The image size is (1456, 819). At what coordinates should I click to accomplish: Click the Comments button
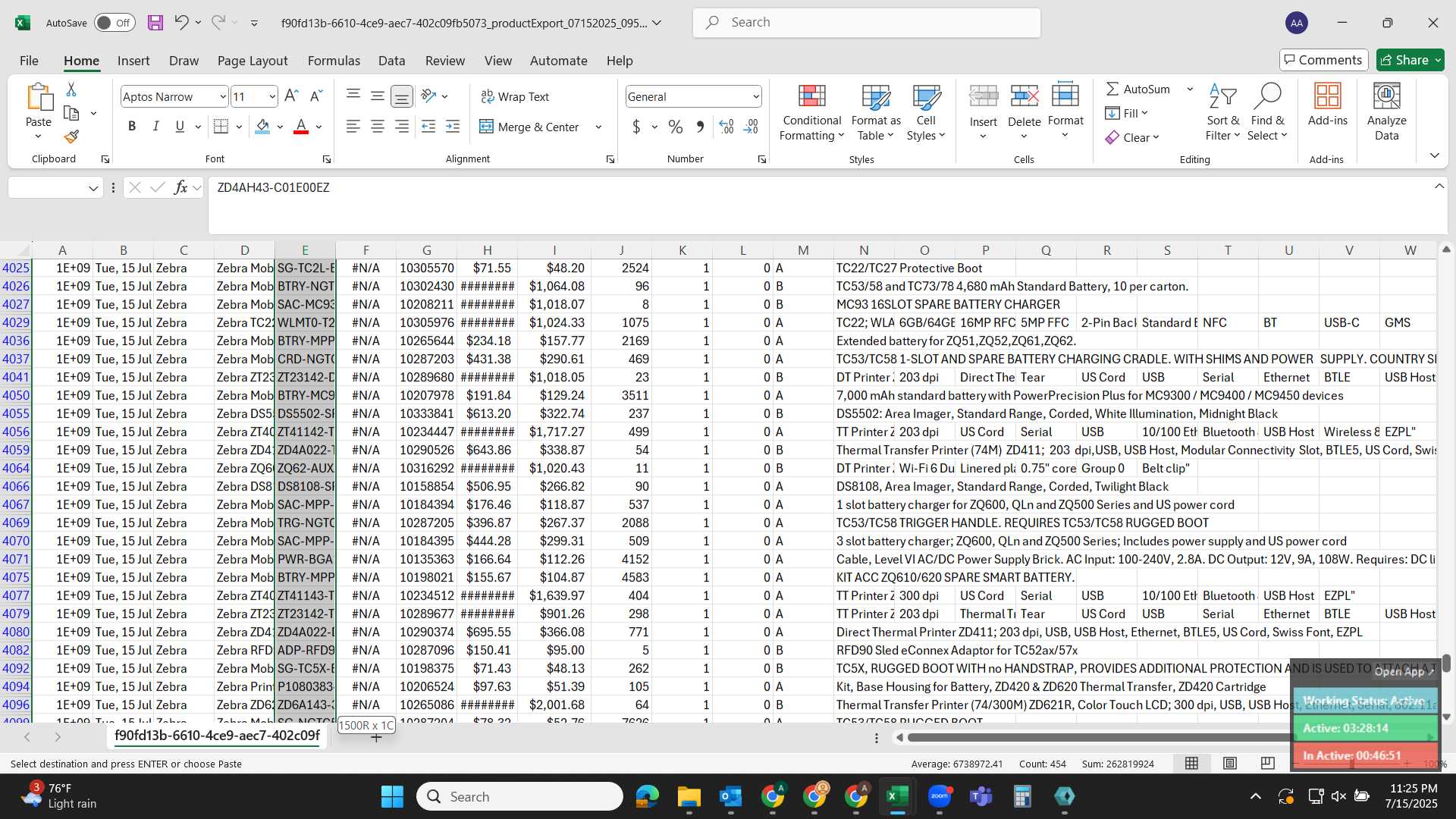[1323, 60]
